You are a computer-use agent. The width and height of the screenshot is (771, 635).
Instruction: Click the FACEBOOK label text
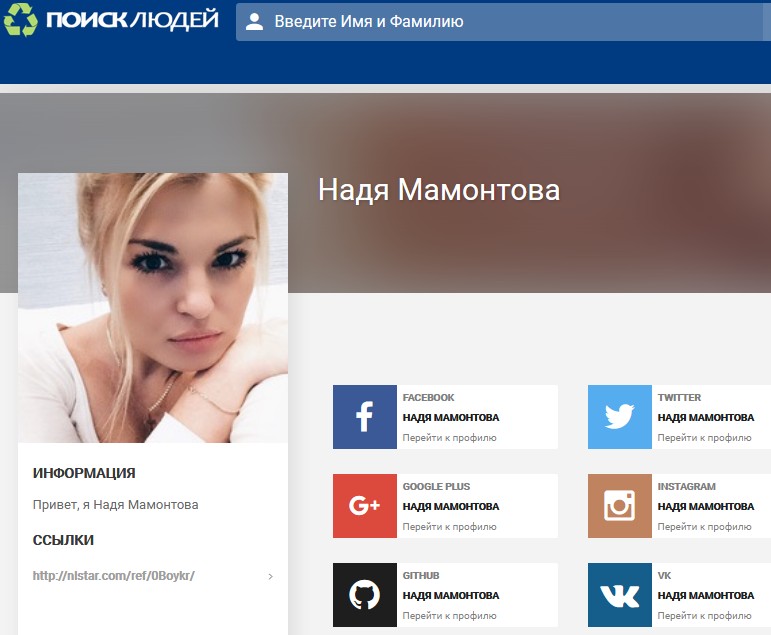[428, 397]
